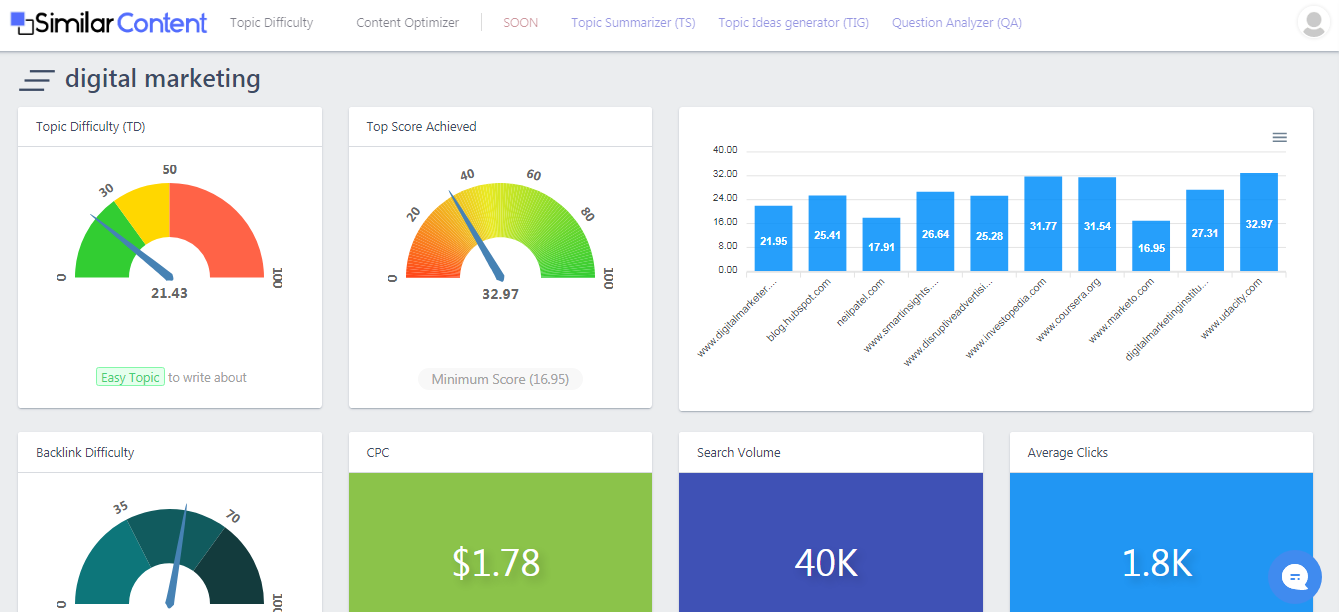Open the chat support bubble
Image resolution: width=1339 pixels, height=612 pixels.
pos(1295,576)
